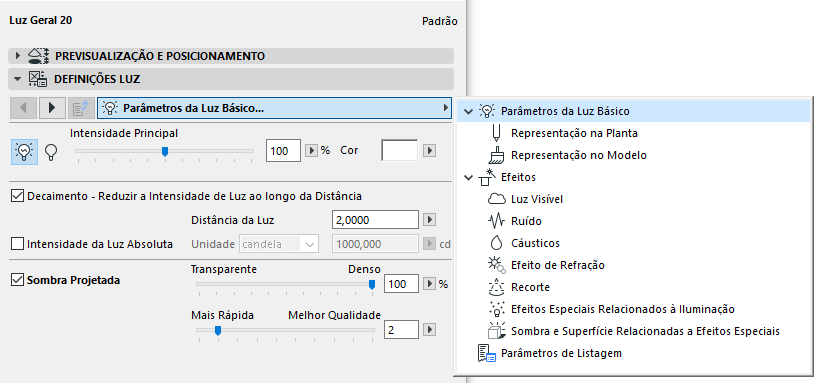The height and width of the screenshot is (383, 819).
Task: Select Efeitos Especiais Relacionados à Iluminação entry
Action: [623, 309]
